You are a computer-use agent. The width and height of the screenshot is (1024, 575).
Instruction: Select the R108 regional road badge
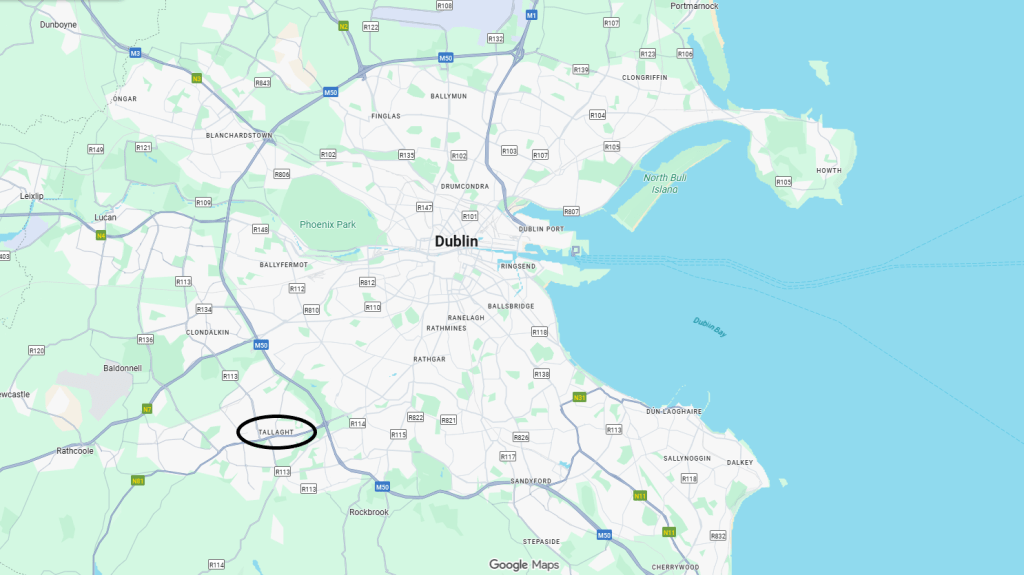[x=444, y=5]
